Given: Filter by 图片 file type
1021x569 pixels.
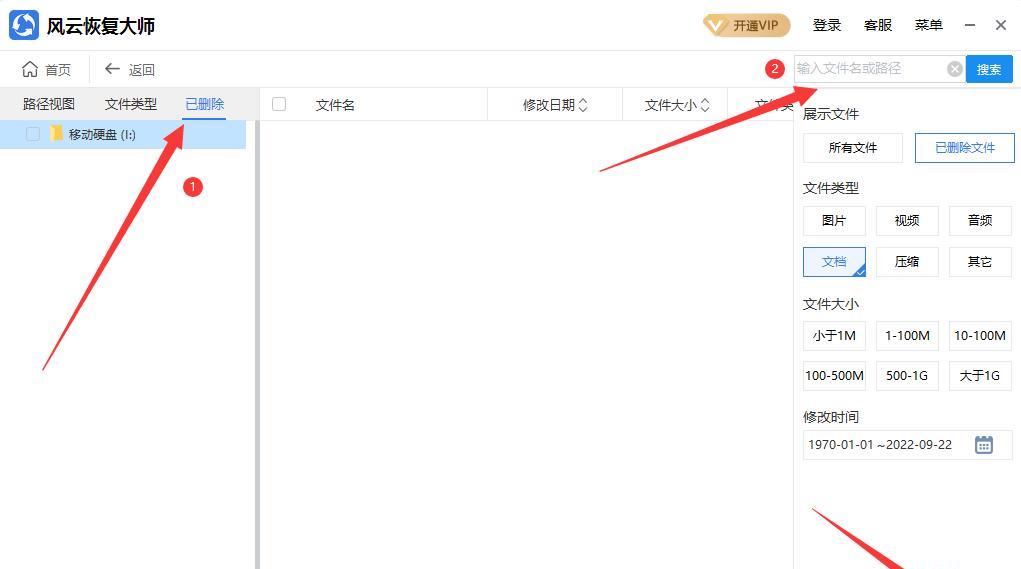Looking at the screenshot, I should pos(834,221).
